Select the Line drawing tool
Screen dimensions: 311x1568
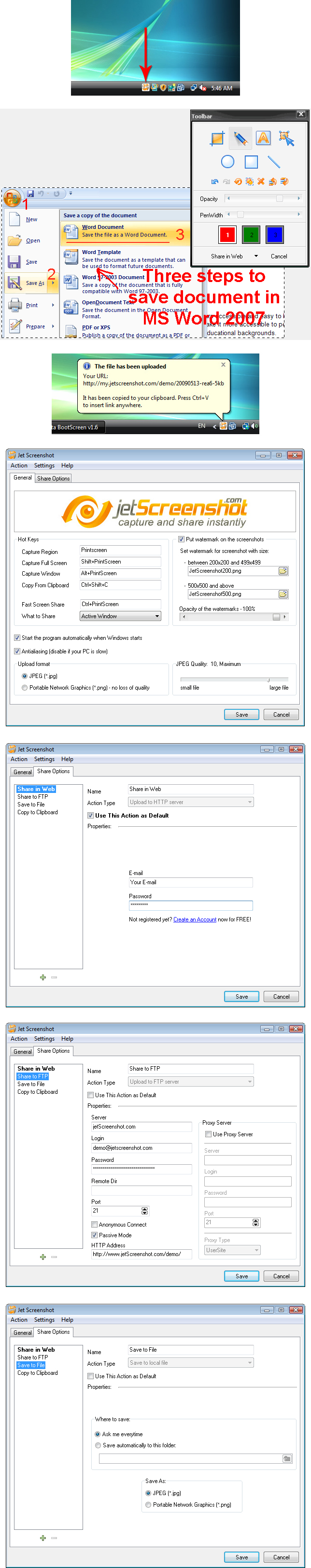coord(274,162)
